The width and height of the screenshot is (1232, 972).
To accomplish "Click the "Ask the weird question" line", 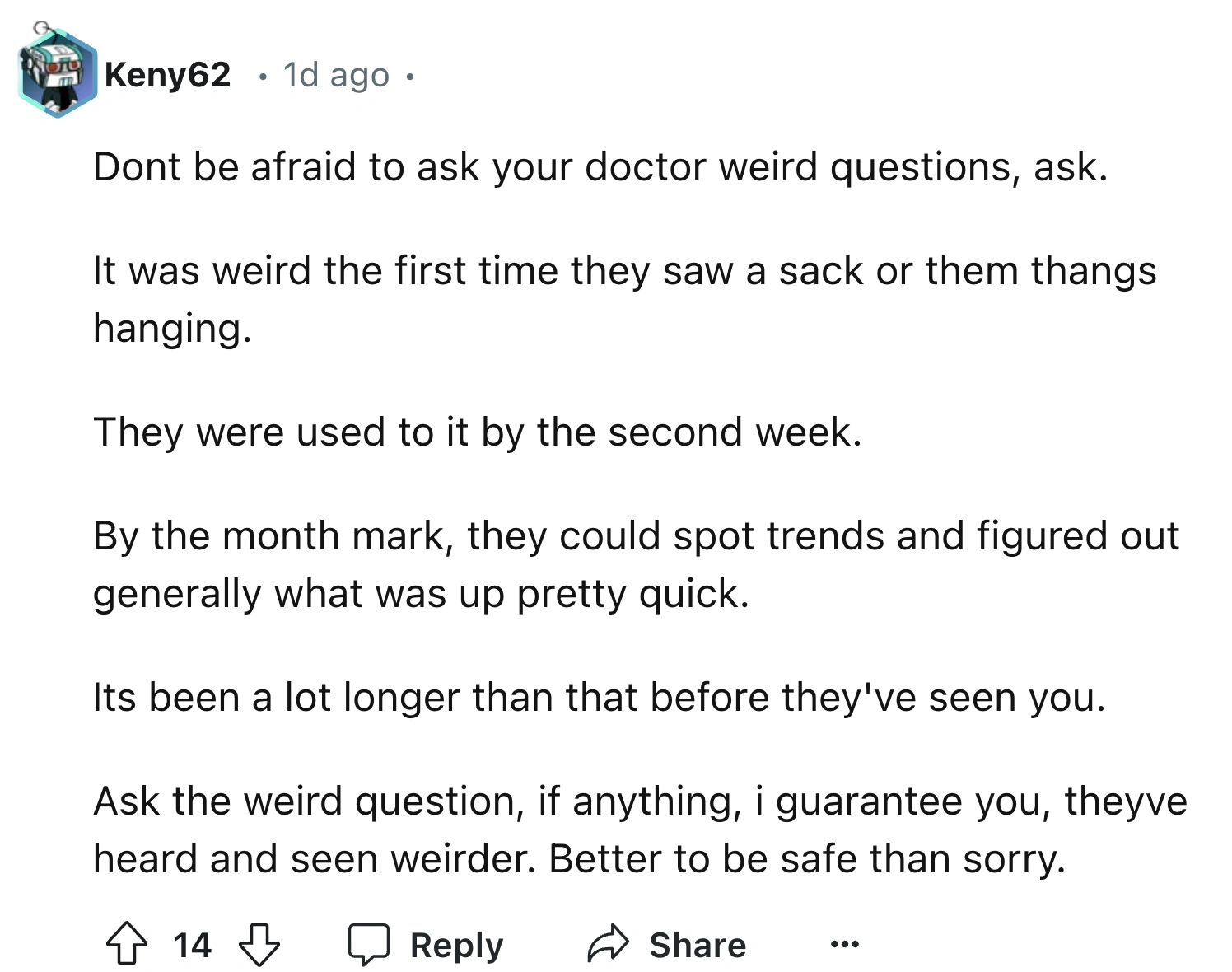I will pyautogui.click(x=640, y=801).
